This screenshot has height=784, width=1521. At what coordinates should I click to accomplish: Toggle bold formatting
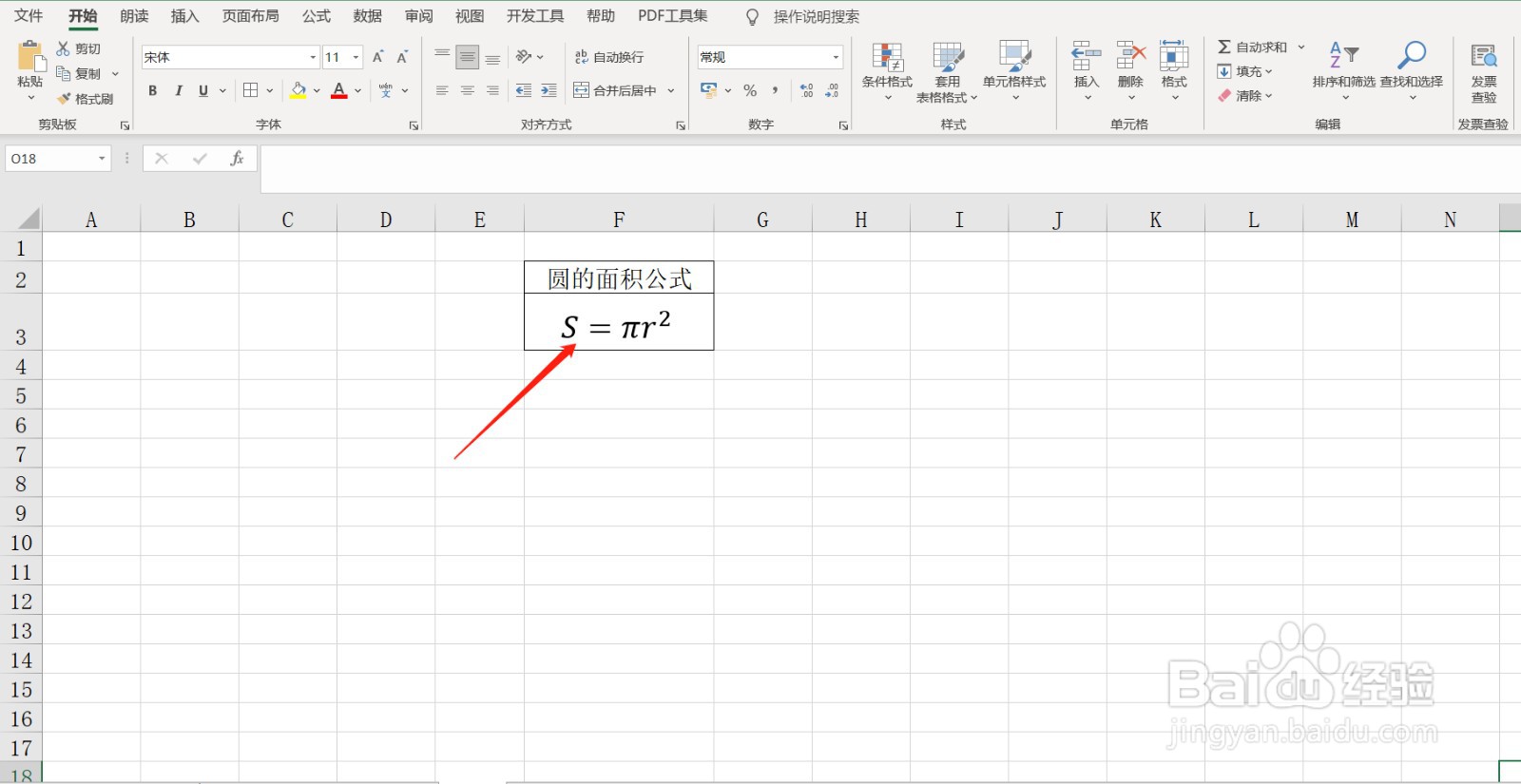coord(152,90)
